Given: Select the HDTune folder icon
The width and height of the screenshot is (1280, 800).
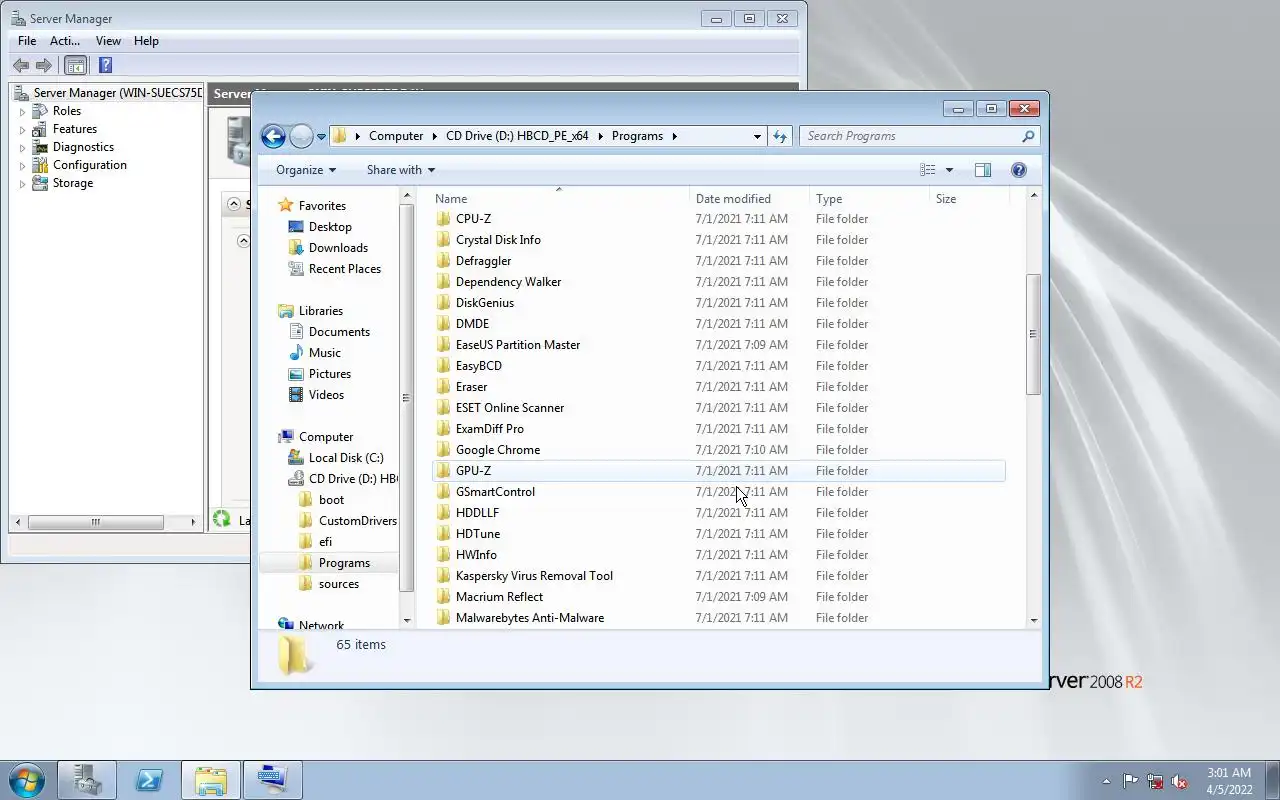Looking at the screenshot, I should 444,534.
